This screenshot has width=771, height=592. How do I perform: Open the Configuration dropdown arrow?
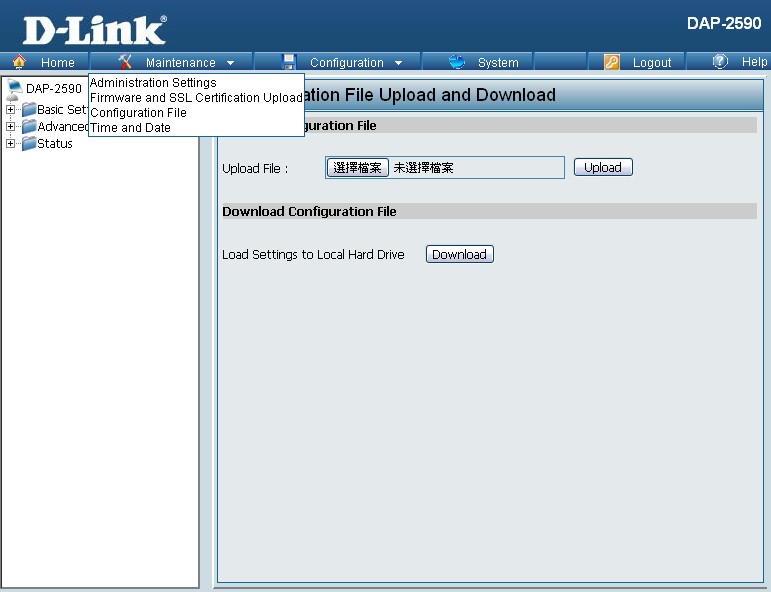click(398, 63)
